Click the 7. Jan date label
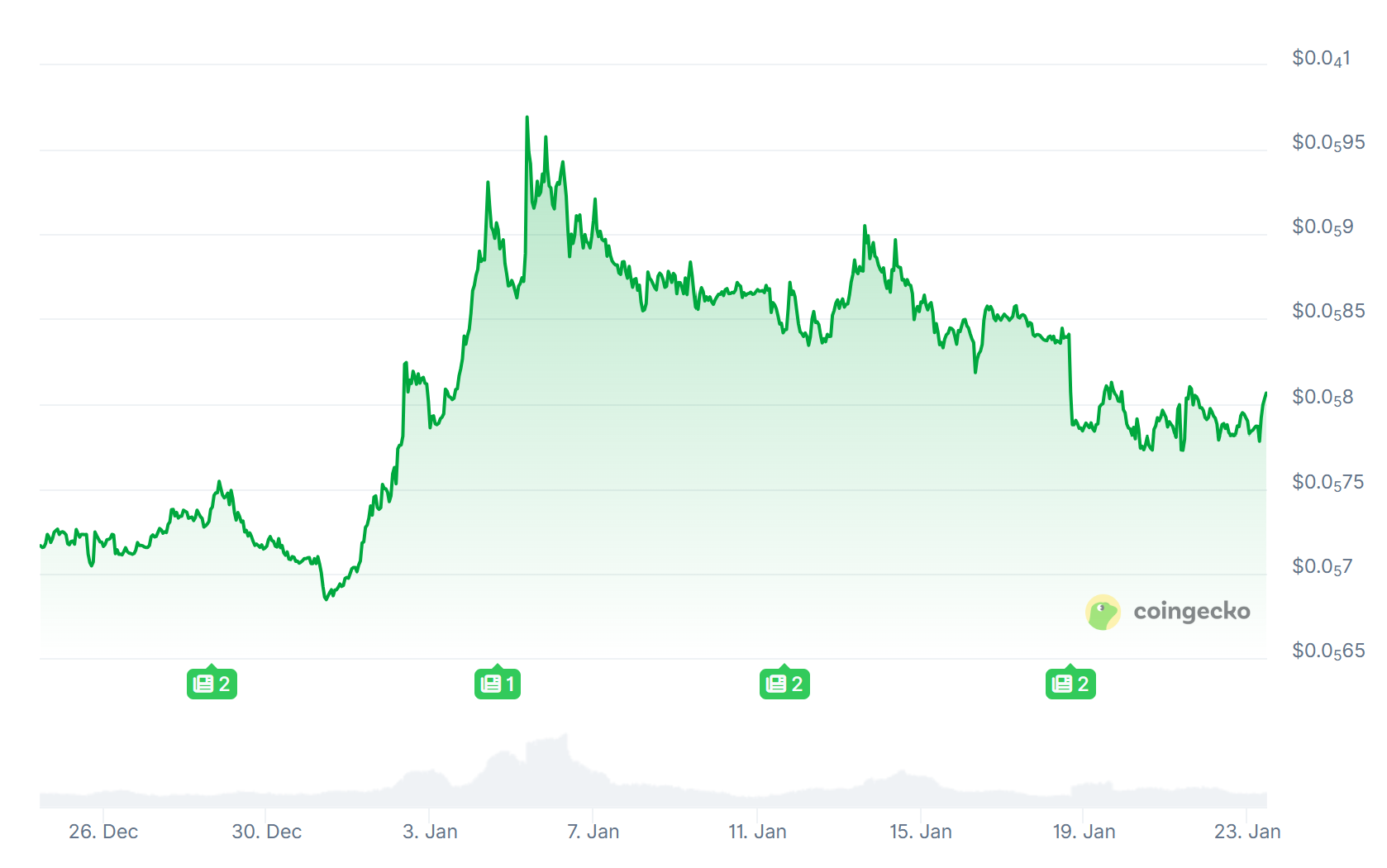Image resolution: width=1387 pixels, height=868 pixels. [x=593, y=832]
